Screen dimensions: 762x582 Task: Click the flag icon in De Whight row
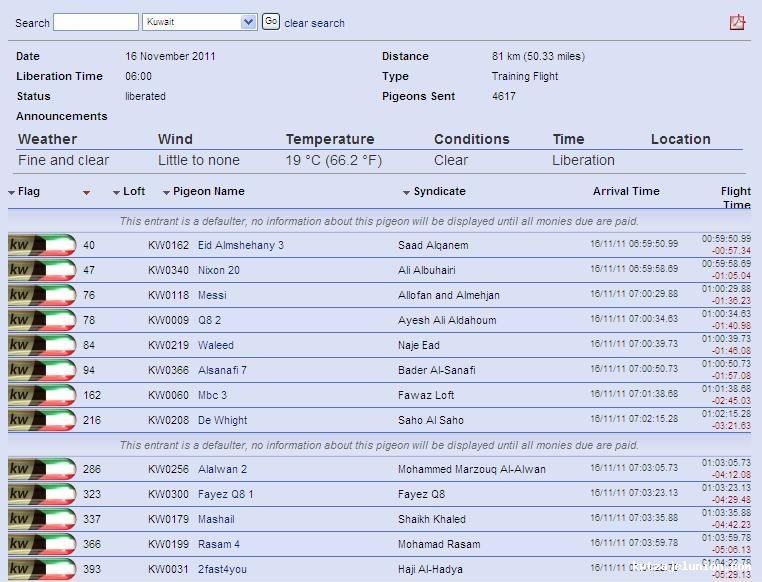(x=42, y=420)
